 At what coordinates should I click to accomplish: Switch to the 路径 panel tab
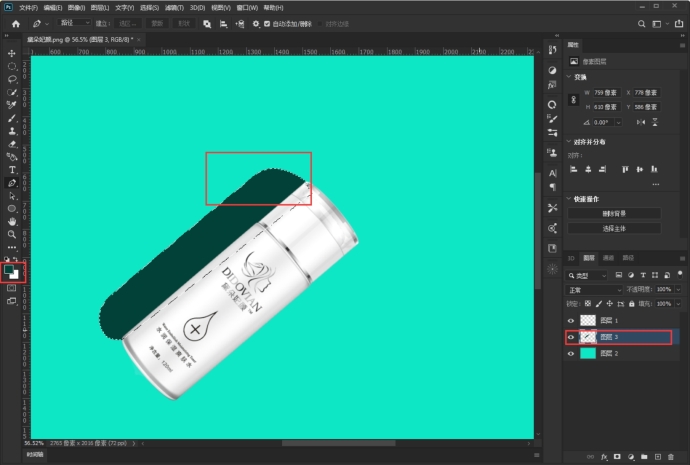click(628, 258)
